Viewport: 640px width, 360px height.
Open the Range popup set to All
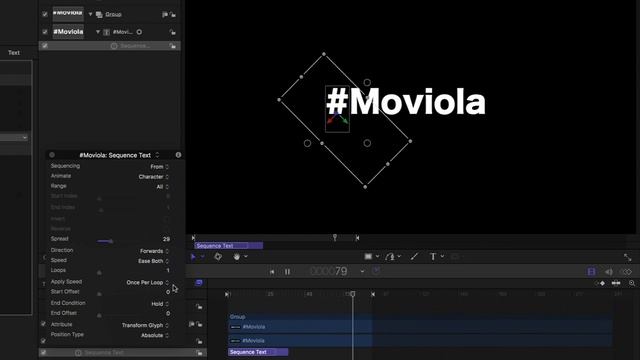162,187
